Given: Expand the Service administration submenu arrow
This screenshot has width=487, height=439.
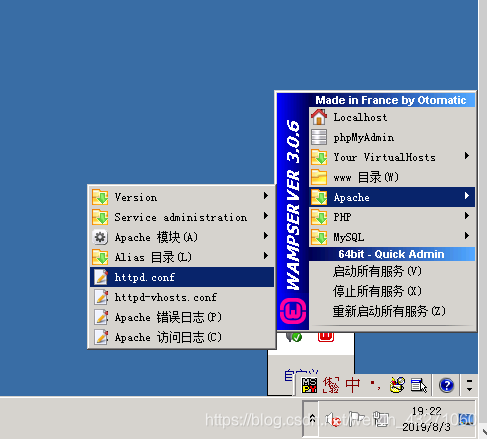Looking at the screenshot, I should pyautogui.click(x=266, y=216).
